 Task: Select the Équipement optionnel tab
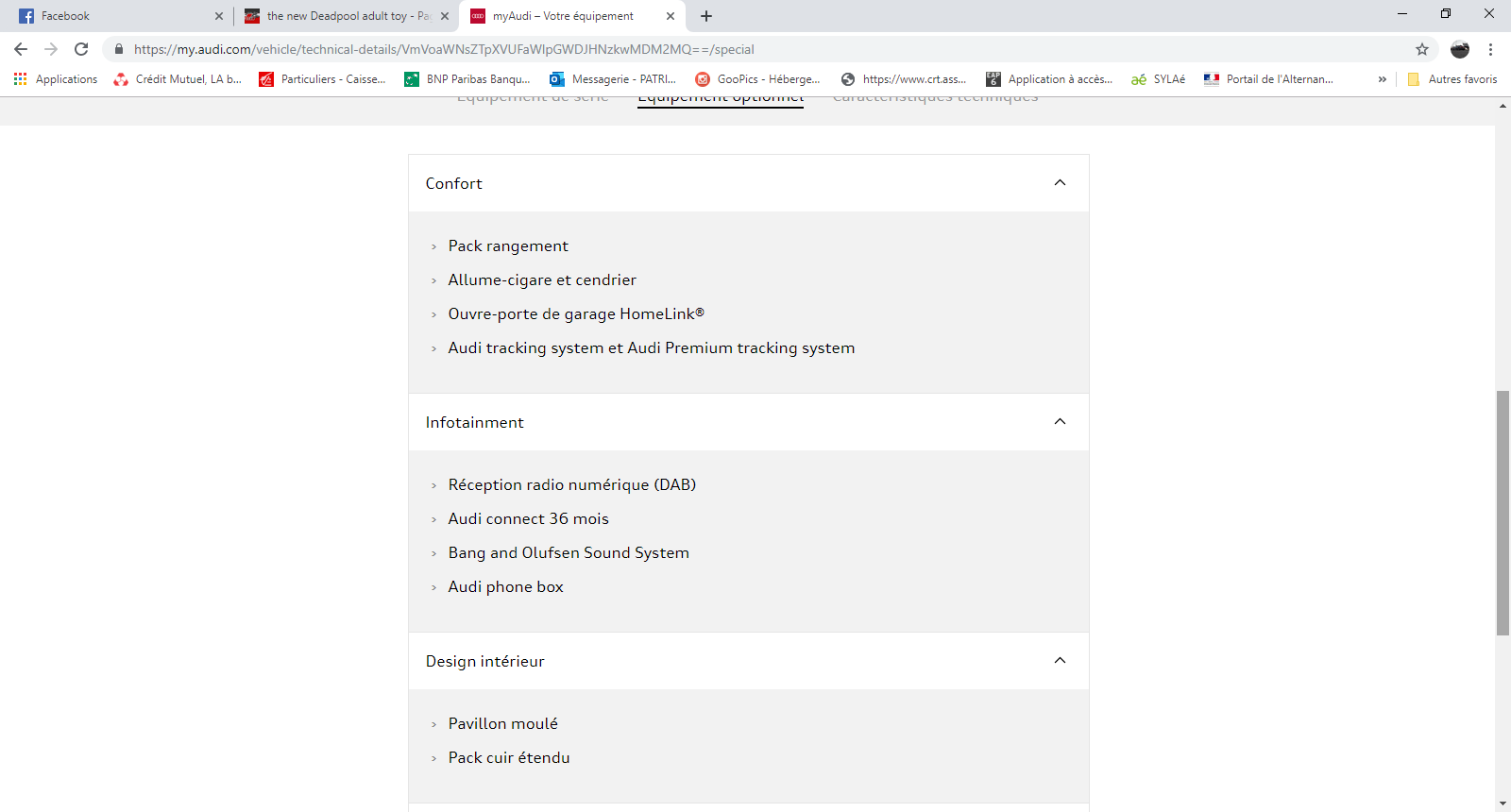(721, 98)
